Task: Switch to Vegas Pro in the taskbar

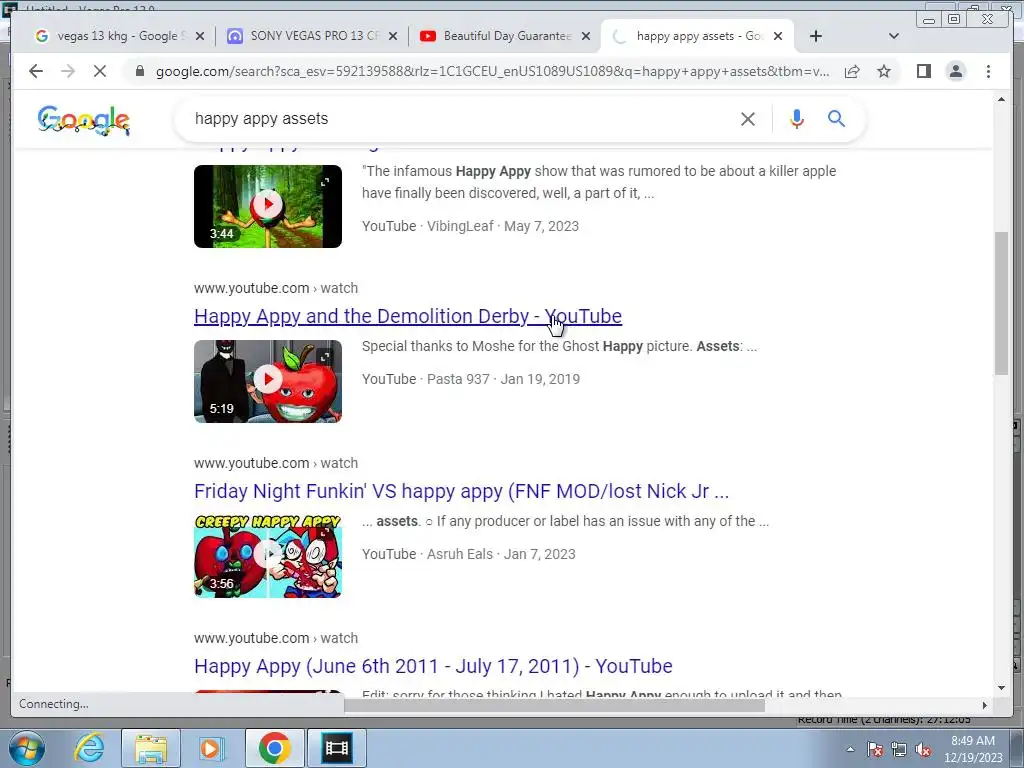Action: click(336, 748)
